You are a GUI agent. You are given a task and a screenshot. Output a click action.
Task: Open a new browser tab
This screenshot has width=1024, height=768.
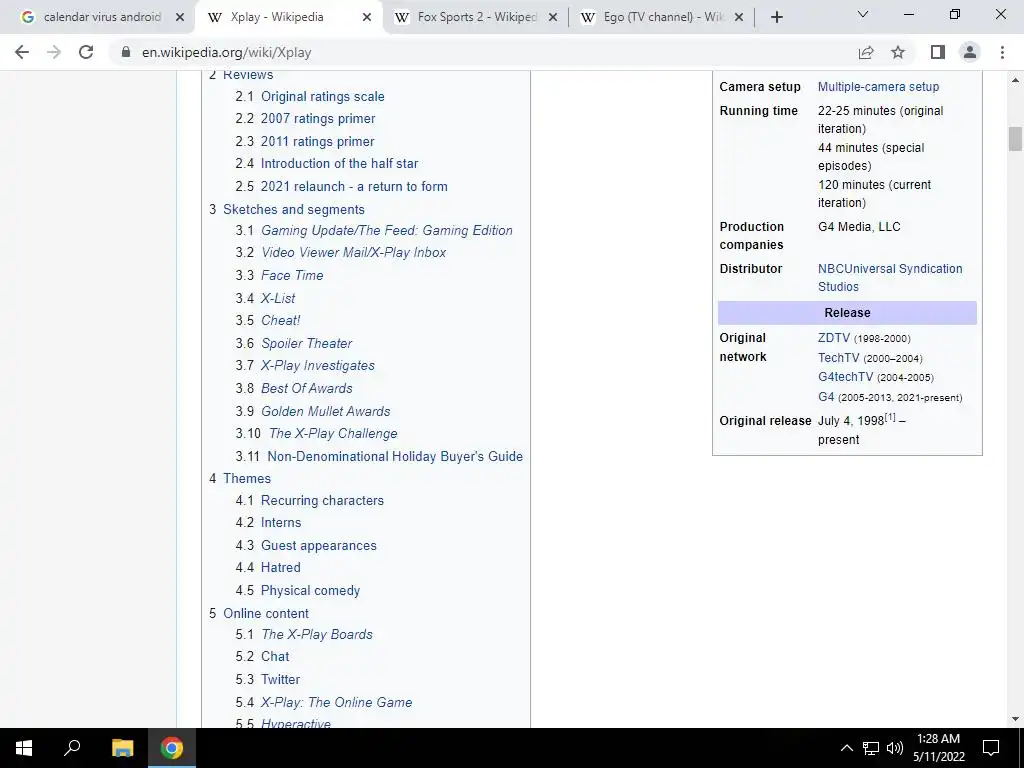pos(776,17)
